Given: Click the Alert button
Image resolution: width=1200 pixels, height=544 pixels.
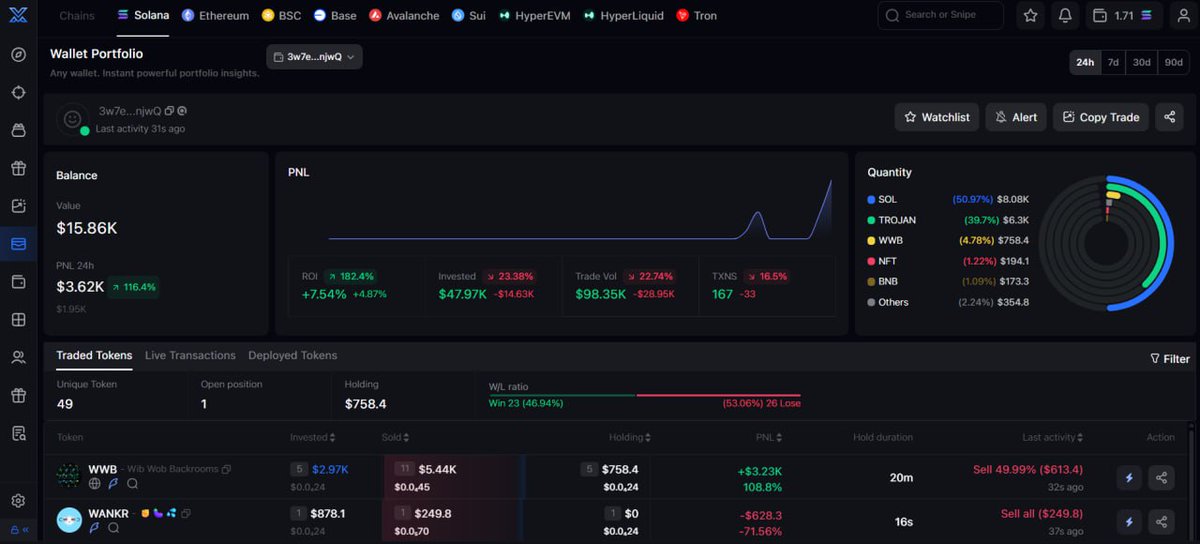Looking at the screenshot, I should click(x=1016, y=117).
